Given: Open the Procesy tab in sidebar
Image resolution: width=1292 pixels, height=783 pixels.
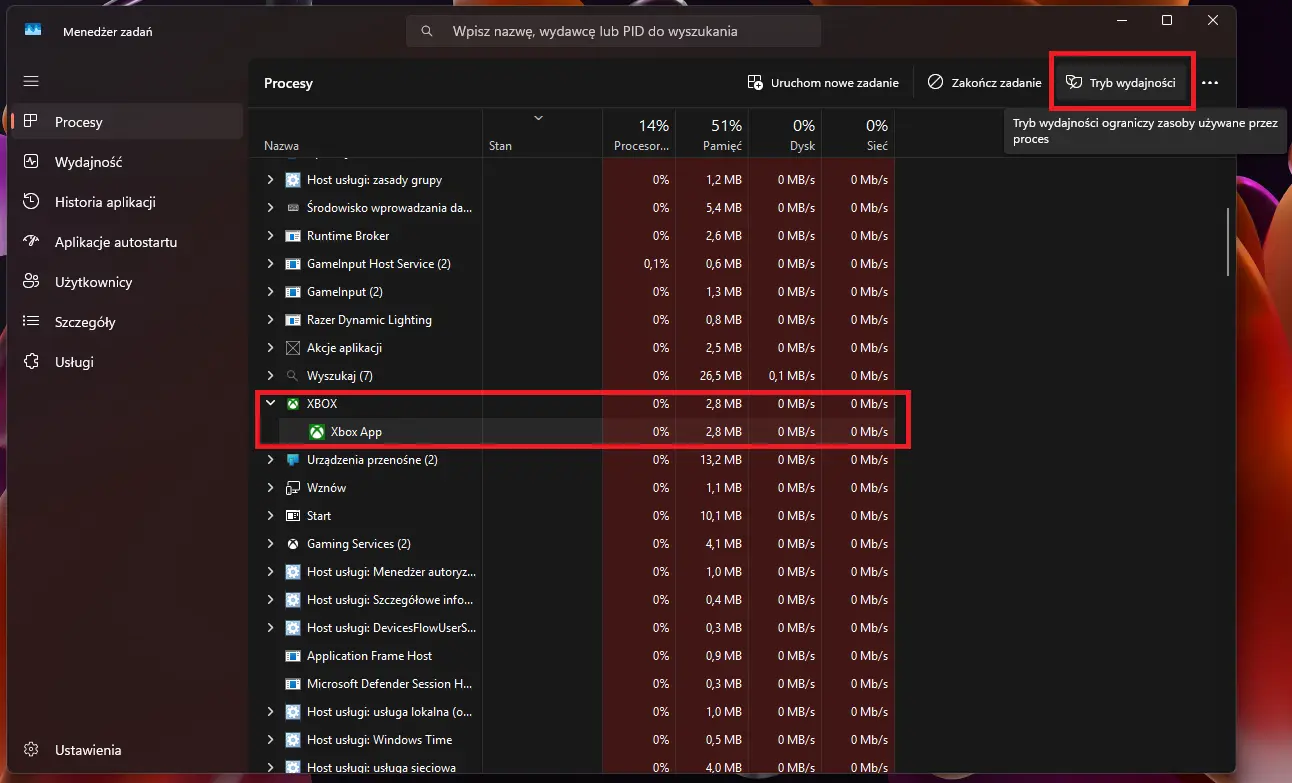Looking at the screenshot, I should tap(129, 122).
